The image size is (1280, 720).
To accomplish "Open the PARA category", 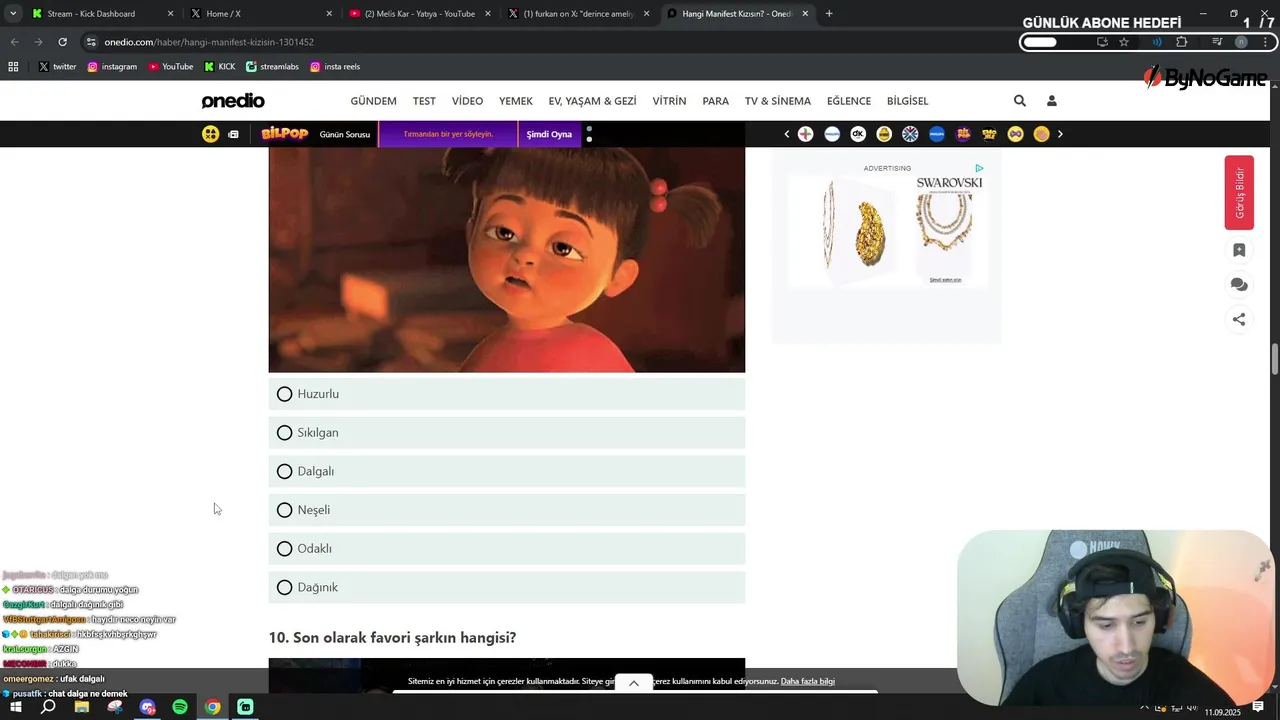I will click(x=715, y=101).
